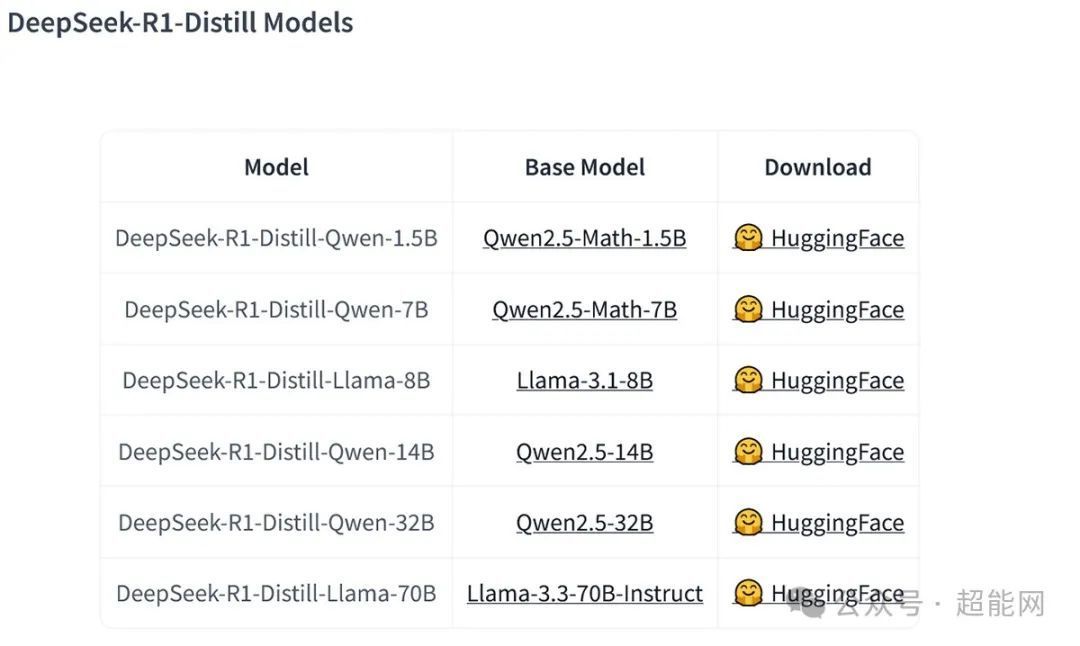Screen dimensions: 1080x646
Task: Select the DeepSeek-R1-Distill-Llama-70B model name cell
Action: [x=276, y=594]
